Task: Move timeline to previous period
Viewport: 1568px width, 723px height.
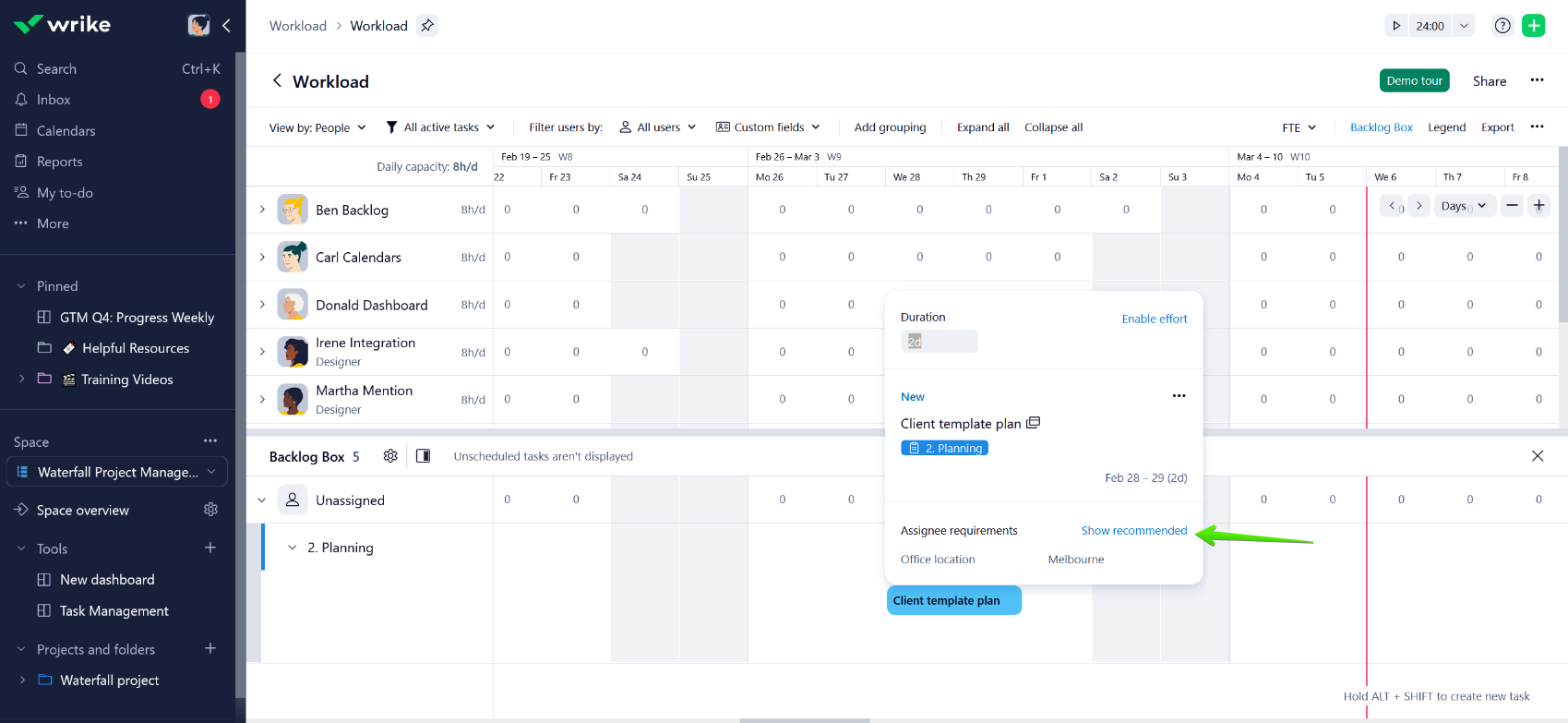Action: (x=1392, y=206)
